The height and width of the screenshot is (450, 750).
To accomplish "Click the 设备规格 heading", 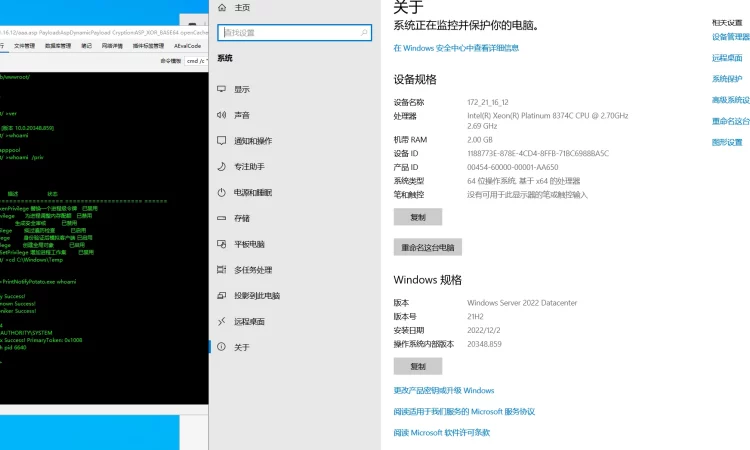I will (415, 79).
